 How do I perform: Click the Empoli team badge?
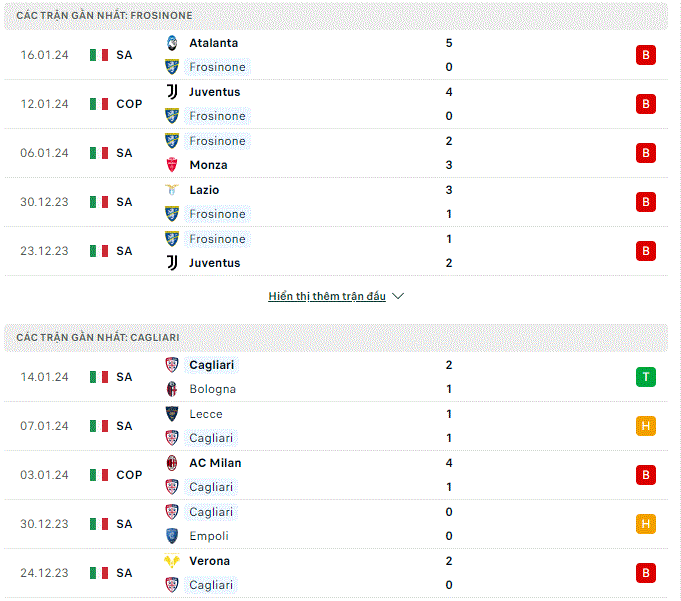[x=172, y=536]
